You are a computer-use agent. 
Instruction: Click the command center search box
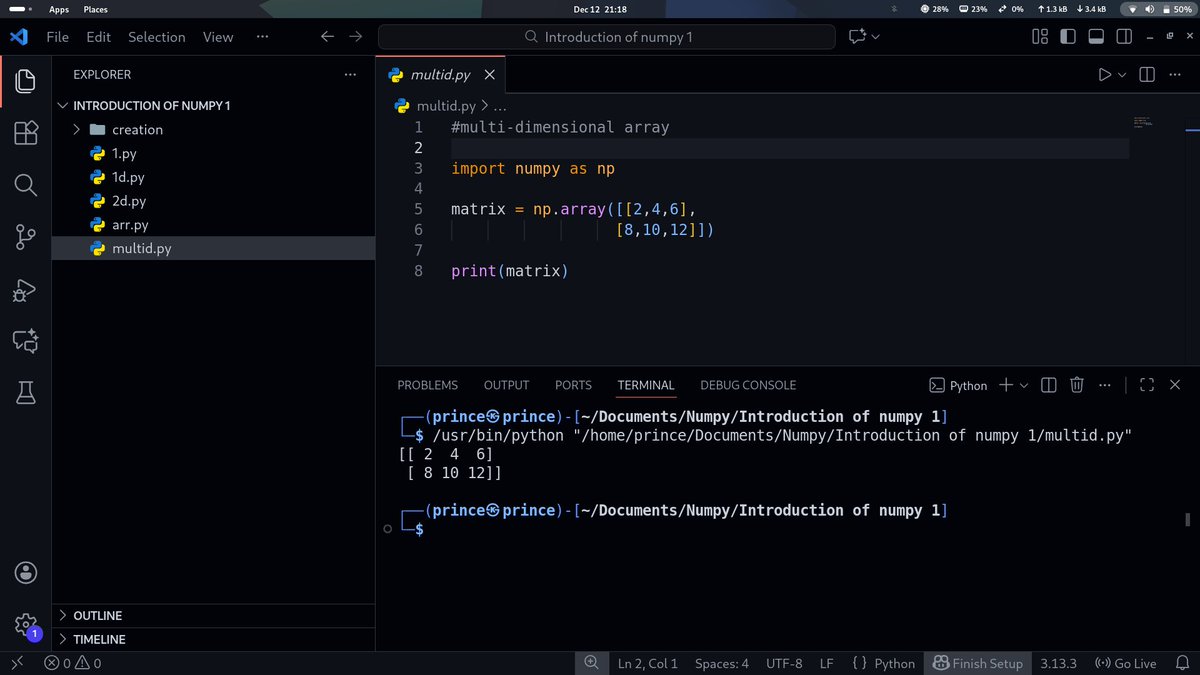[x=607, y=37]
